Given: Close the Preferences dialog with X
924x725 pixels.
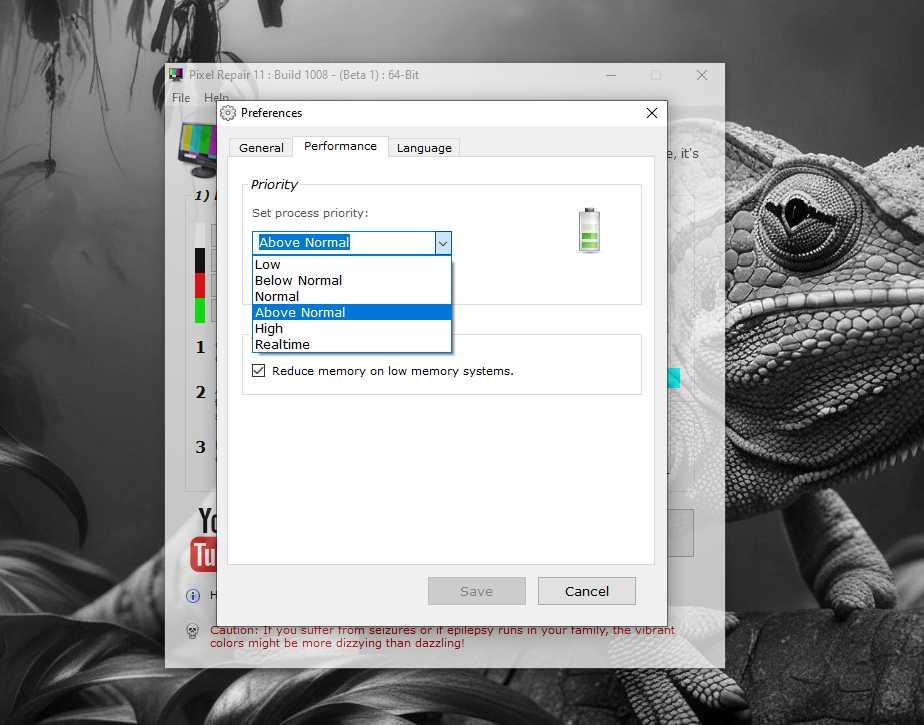Looking at the screenshot, I should (x=652, y=113).
